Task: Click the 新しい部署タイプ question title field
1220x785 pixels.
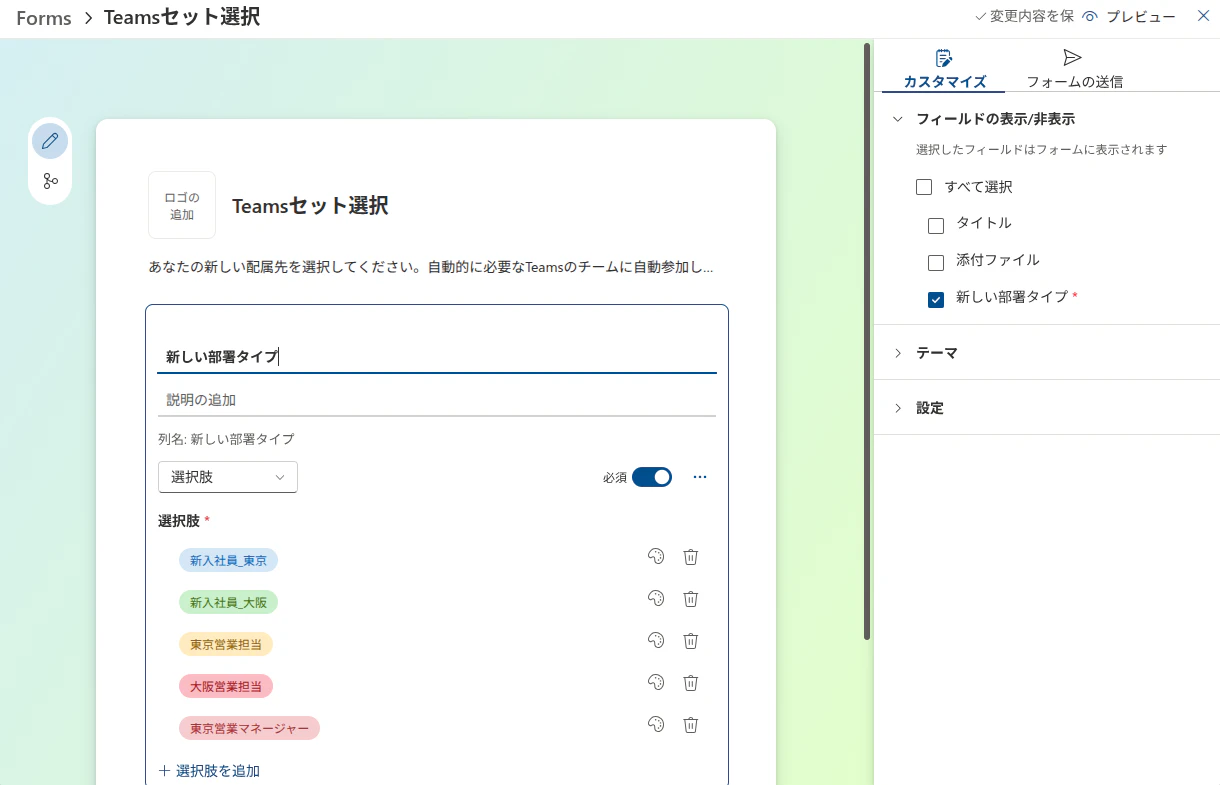Action: (437, 357)
